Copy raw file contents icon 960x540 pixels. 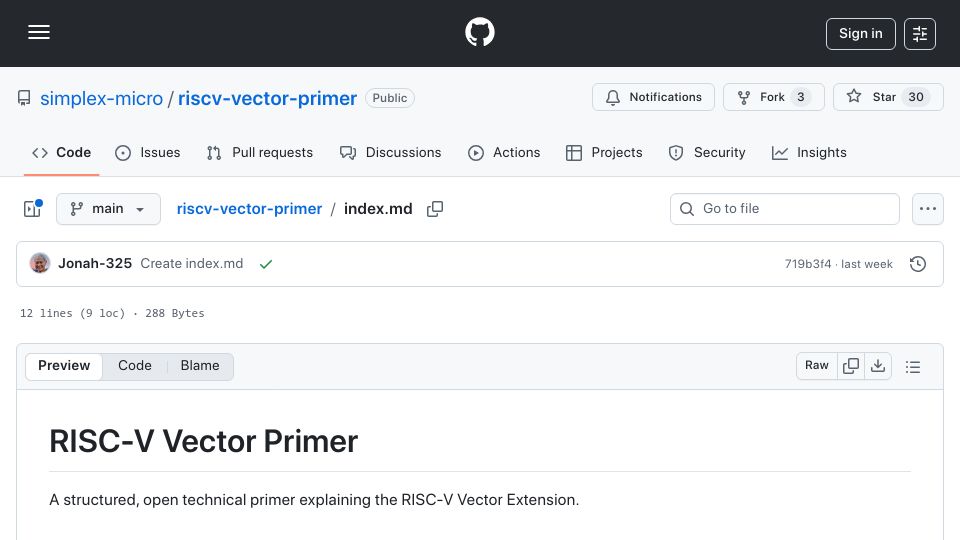click(851, 366)
